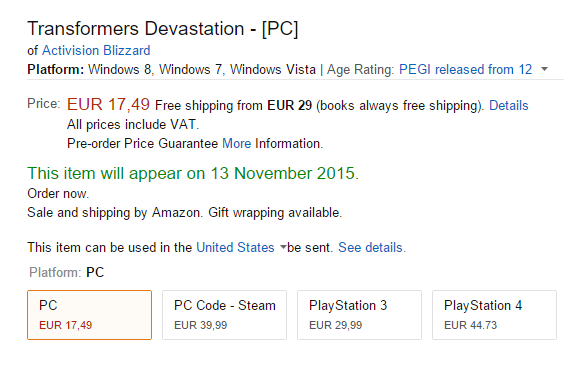Open the Activision Blizzard publisher link
Image resolution: width=564 pixels, height=376 pixels.
tap(96, 50)
